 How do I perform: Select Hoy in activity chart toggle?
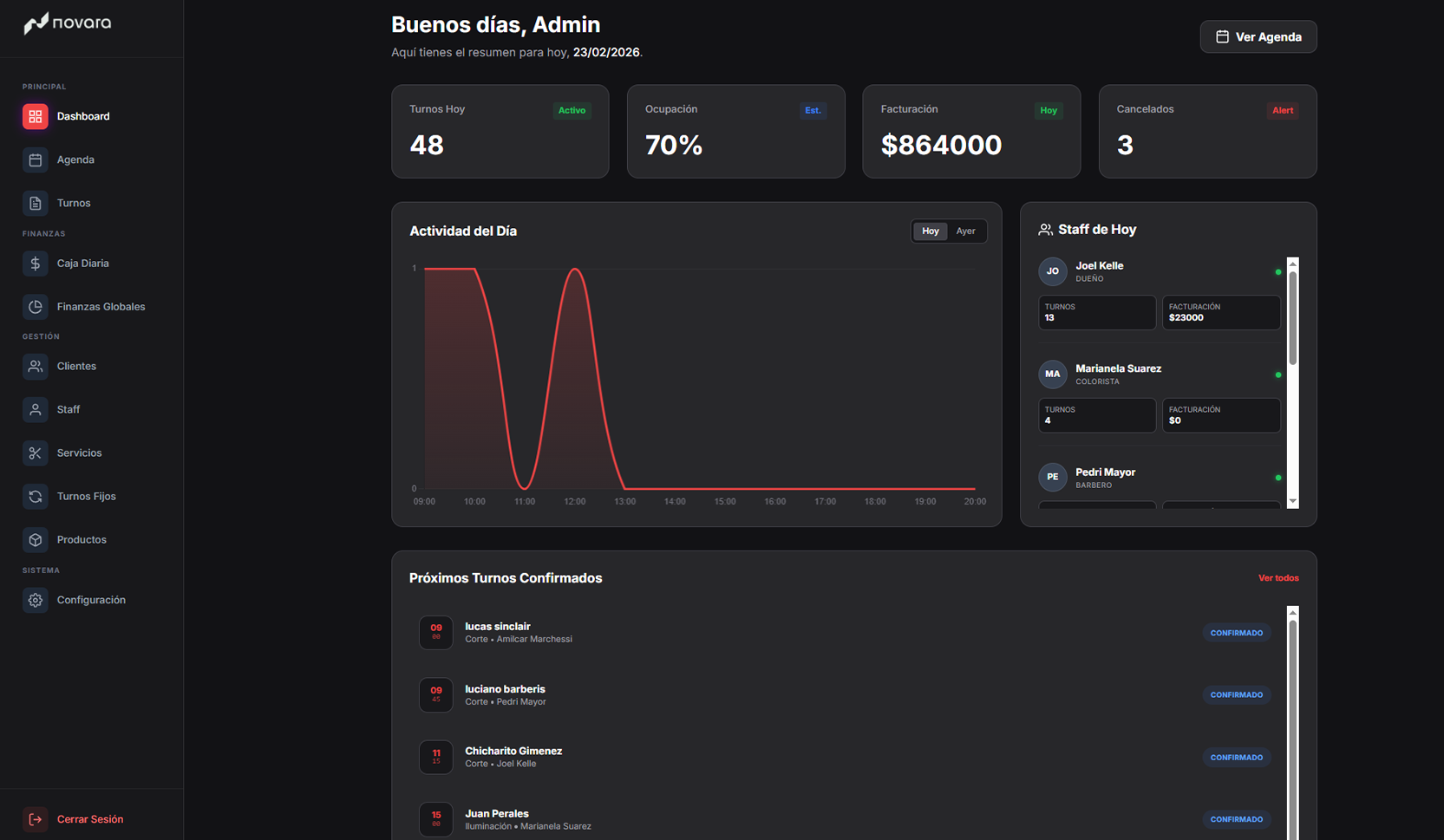(x=930, y=231)
